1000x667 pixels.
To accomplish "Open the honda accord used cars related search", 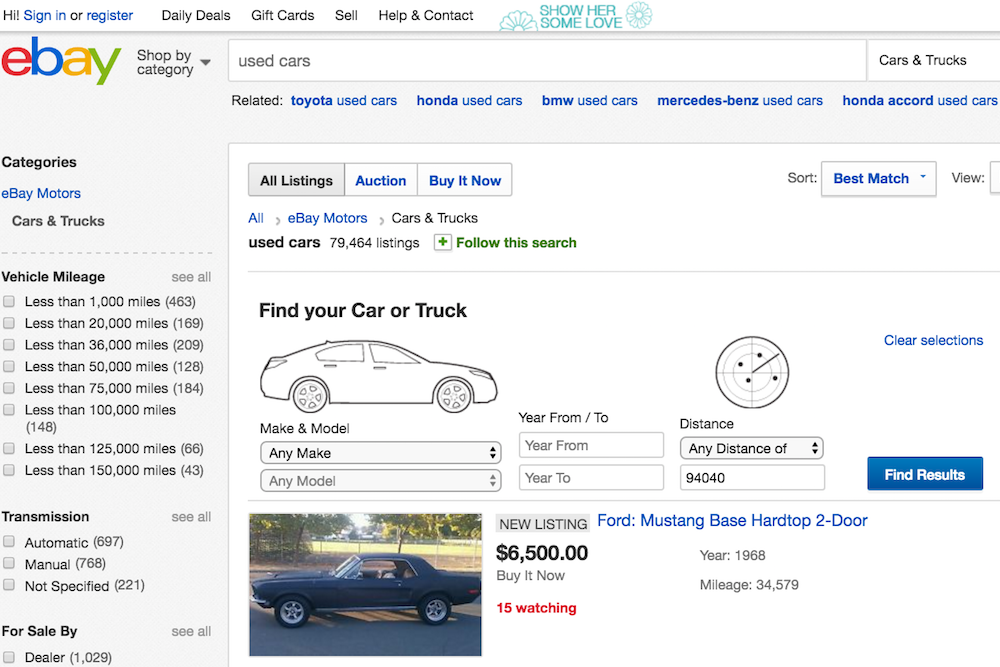I will [920, 101].
